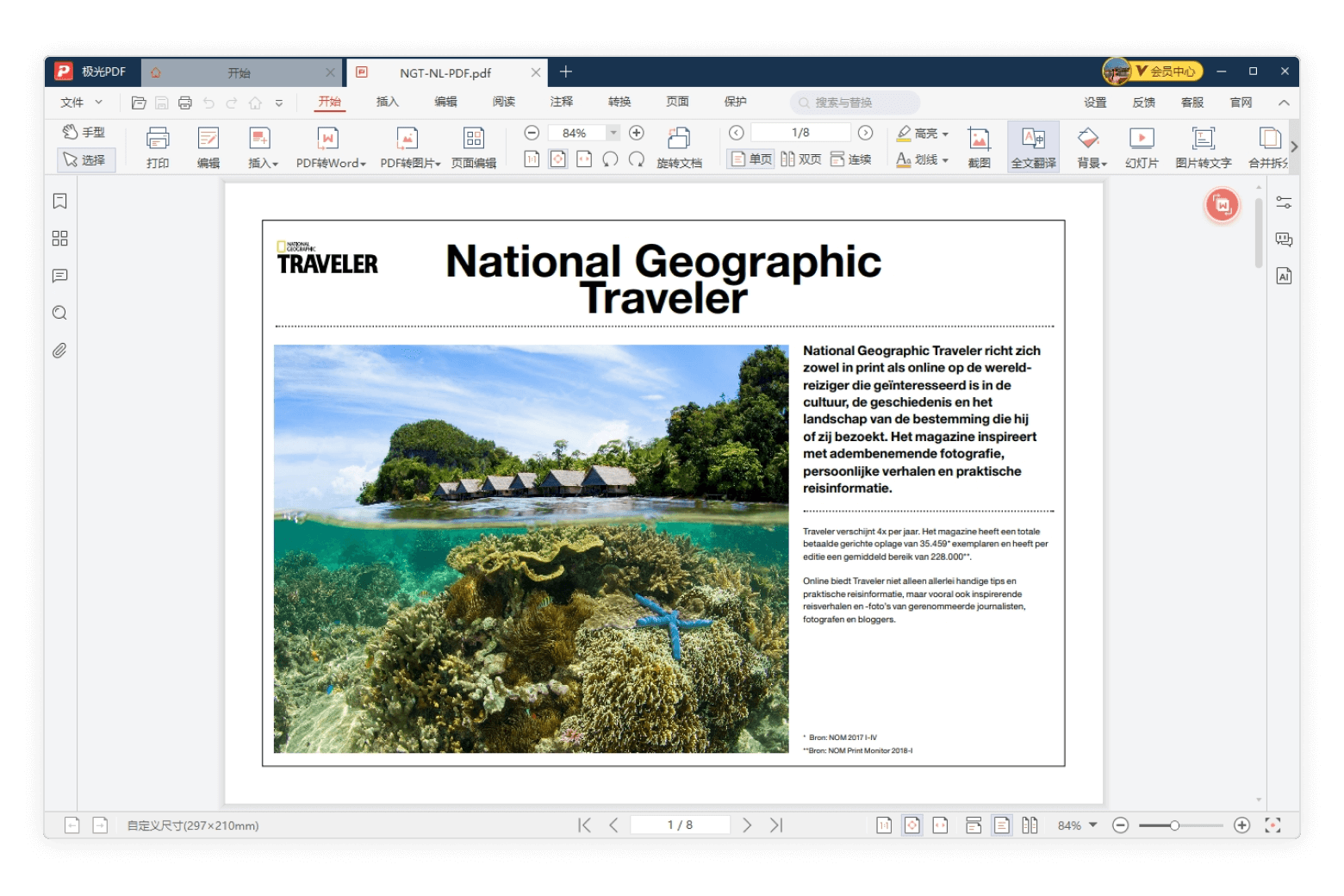Switch to the 阅读 ribbon tab
Viewport: 1344px width, 896px height.
[x=504, y=102]
